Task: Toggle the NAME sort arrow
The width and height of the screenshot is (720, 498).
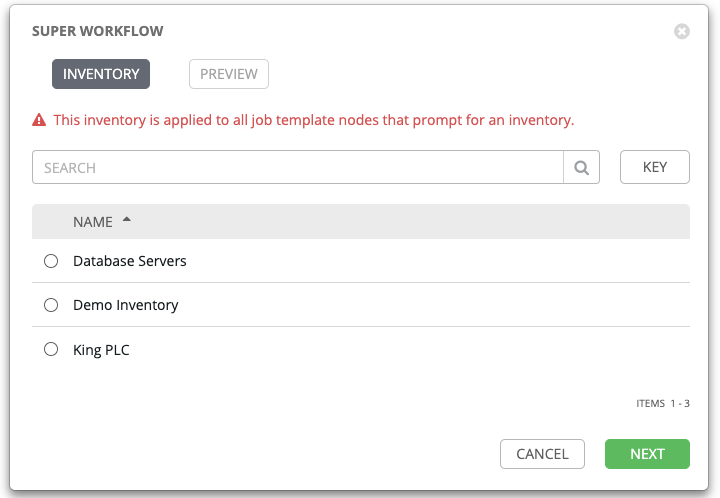Action: coord(127,219)
